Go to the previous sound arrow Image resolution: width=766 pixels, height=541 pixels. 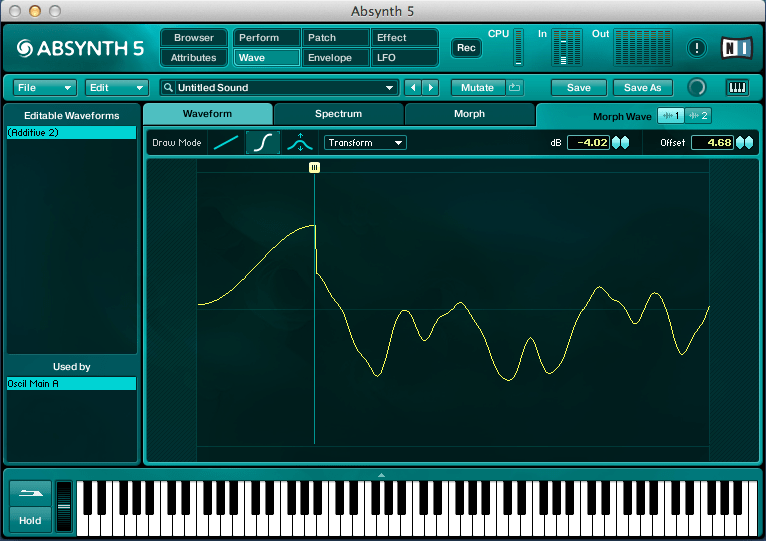413,88
